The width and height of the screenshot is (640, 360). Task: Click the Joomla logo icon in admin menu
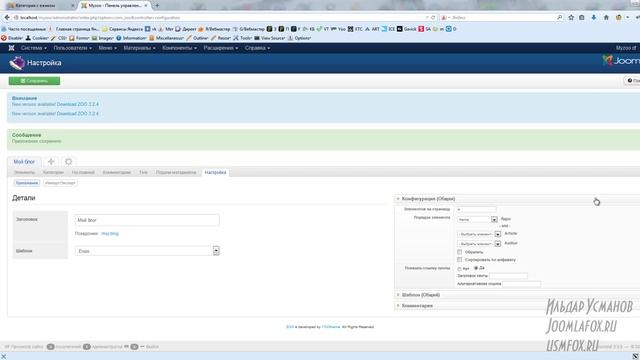tap(11, 48)
